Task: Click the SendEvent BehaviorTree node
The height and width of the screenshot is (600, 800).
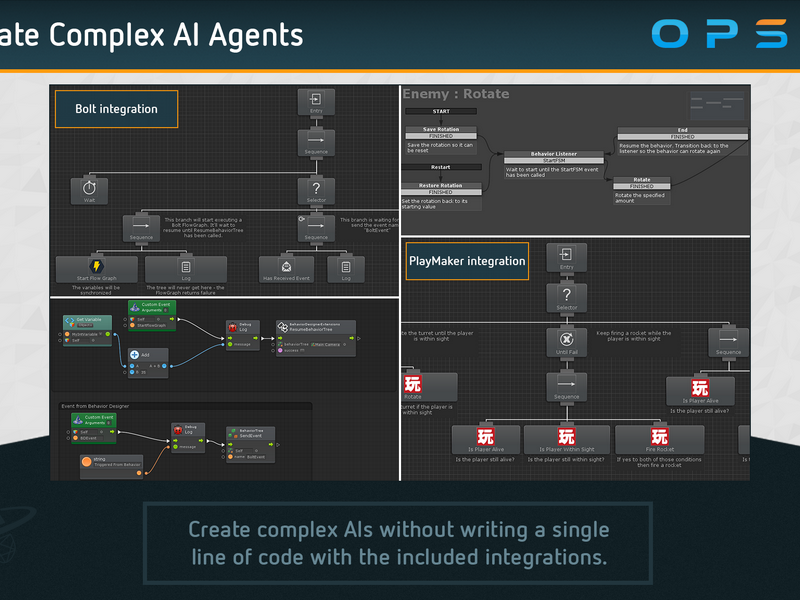Action: (x=251, y=445)
